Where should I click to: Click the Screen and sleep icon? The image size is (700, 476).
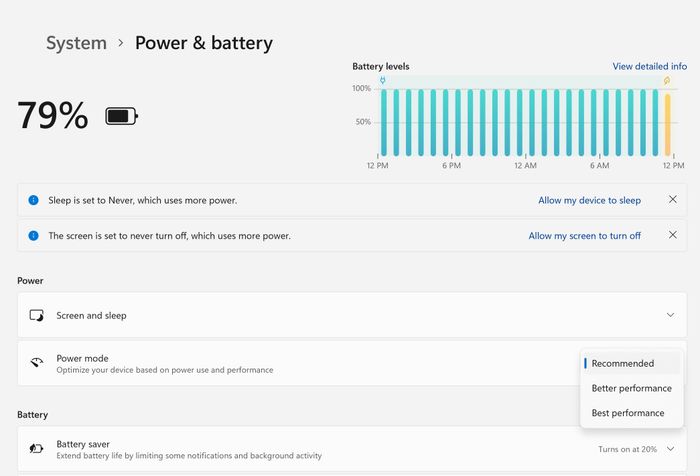(x=36, y=315)
